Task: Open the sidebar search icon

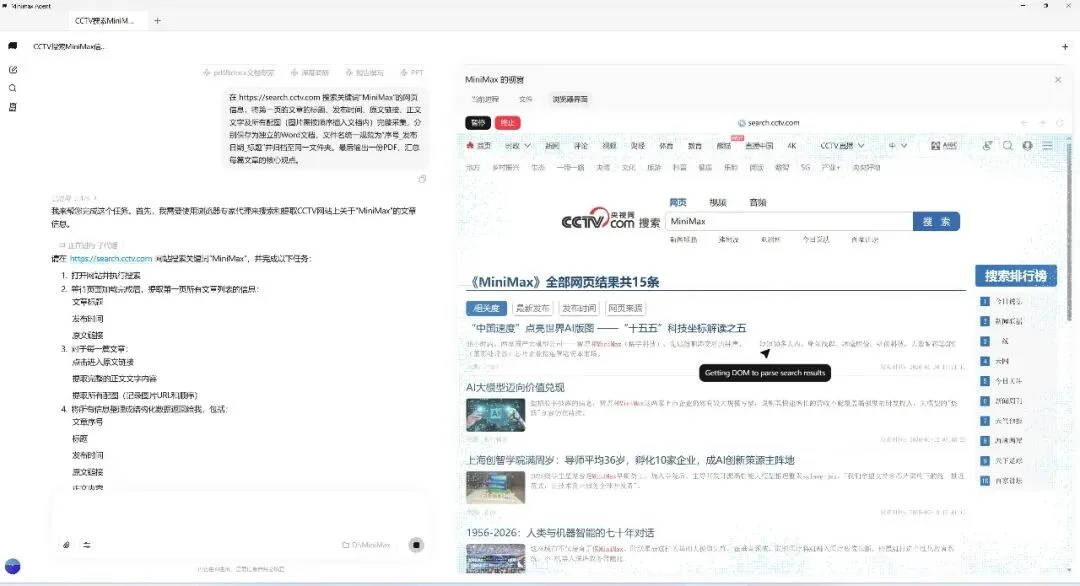Action: pos(13,87)
